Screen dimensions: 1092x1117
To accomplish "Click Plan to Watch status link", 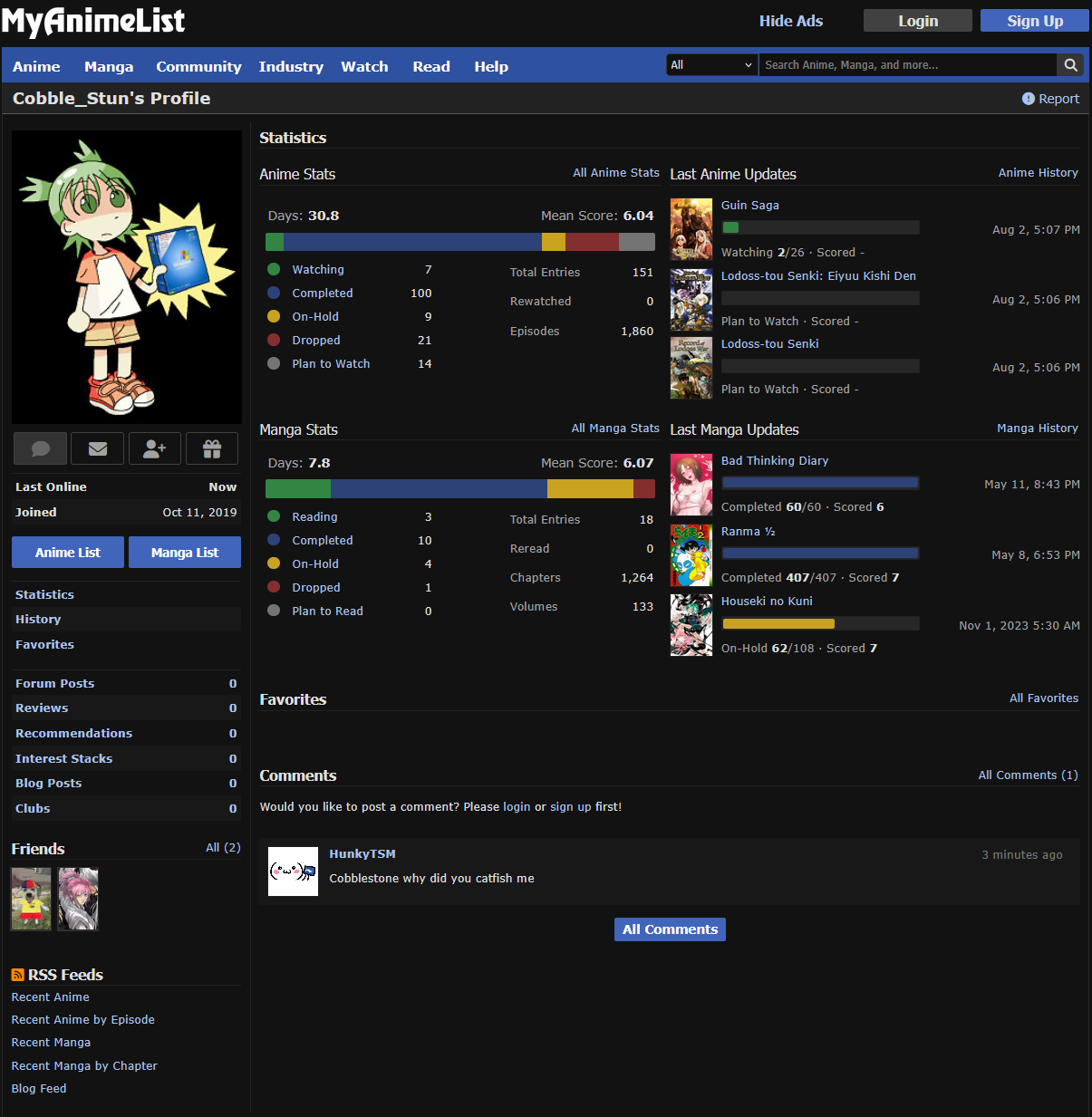I will 331,364.
